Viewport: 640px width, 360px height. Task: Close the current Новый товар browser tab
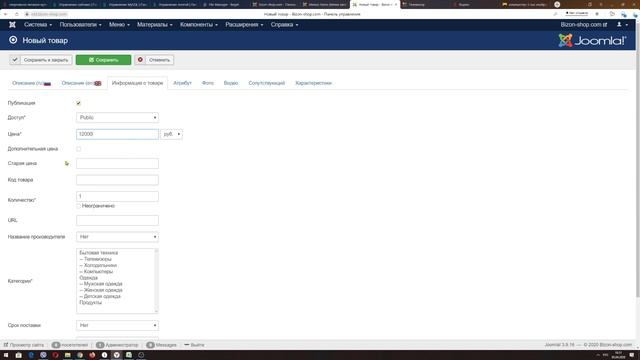396,4
